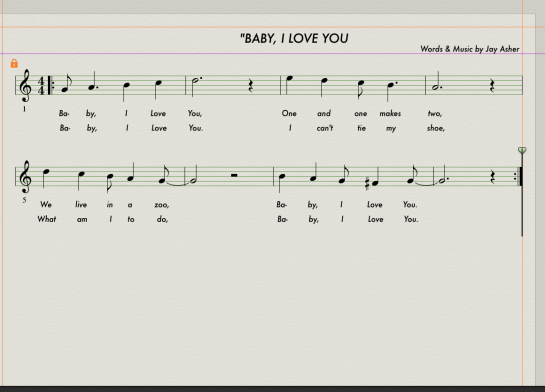The image size is (545, 392).
Task: Click the eighth note above the lyric "zoo,"
Action: click(163, 175)
